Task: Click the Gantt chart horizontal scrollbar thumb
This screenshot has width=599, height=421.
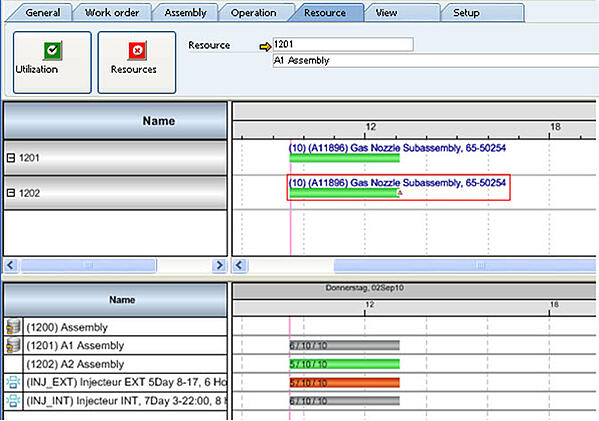Action: pyautogui.click(x=465, y=265)
